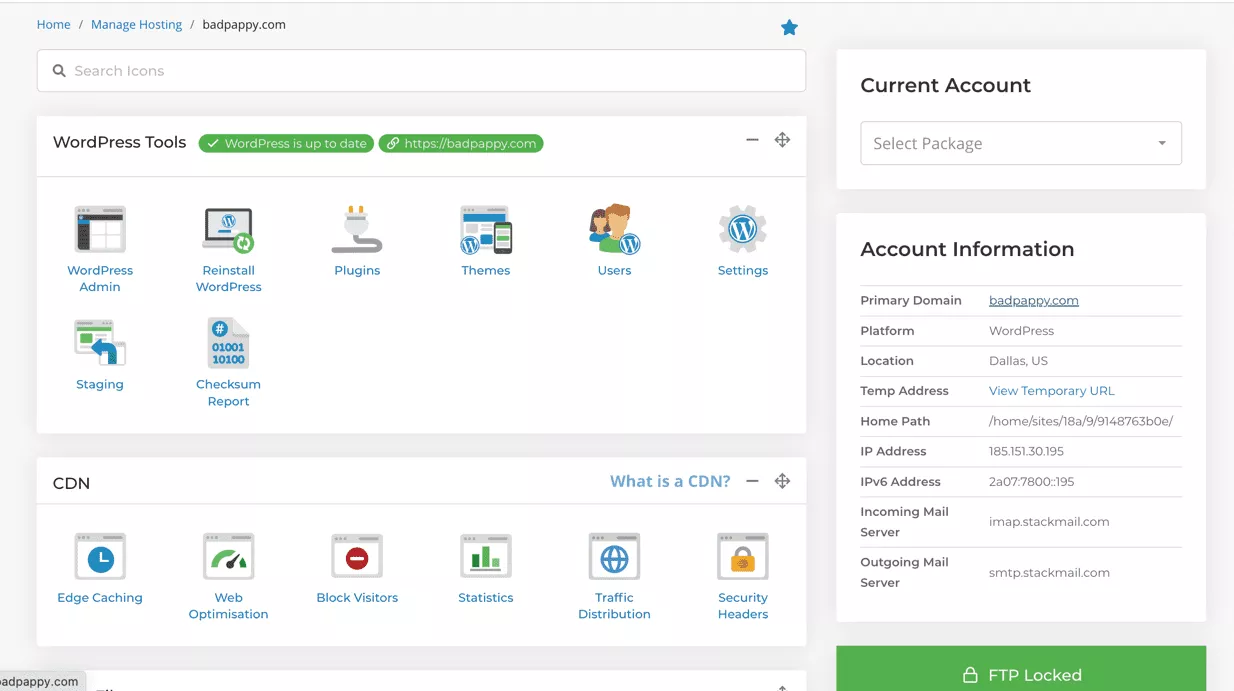The width and height of the screenshot is (1234, 691).
Task: Focus the Search Icons field
Action: coord(421,71)
